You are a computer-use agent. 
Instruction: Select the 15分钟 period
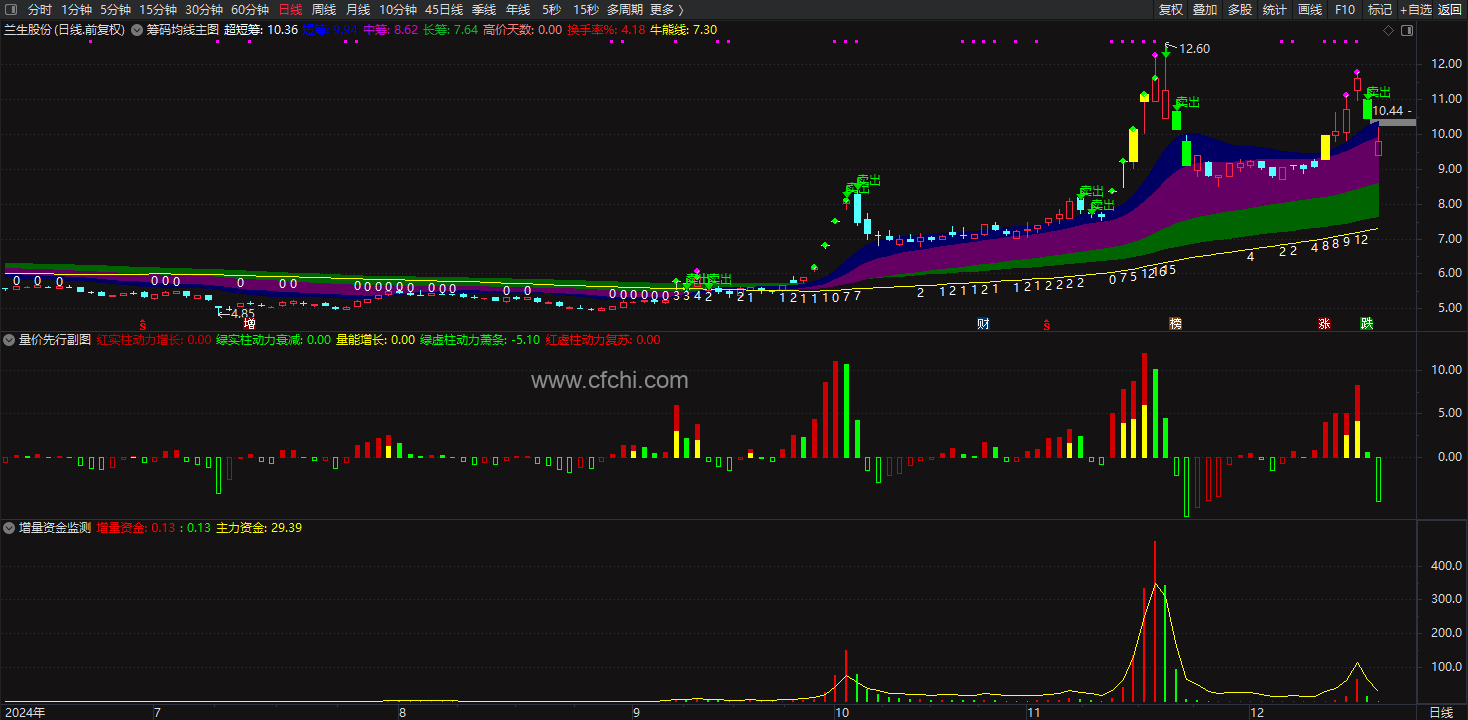(158, 9)
